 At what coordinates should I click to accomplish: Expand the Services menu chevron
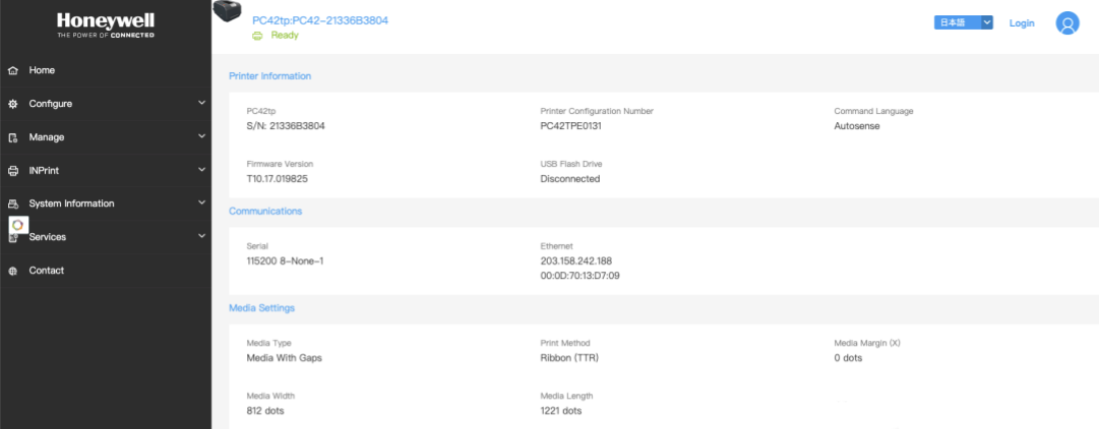[202, 236]
